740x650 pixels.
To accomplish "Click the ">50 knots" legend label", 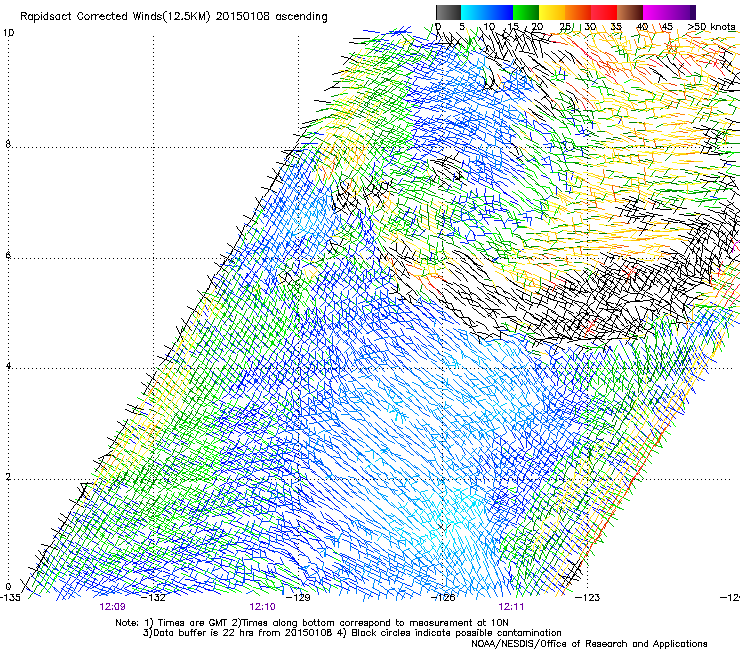I will (711, 26).
